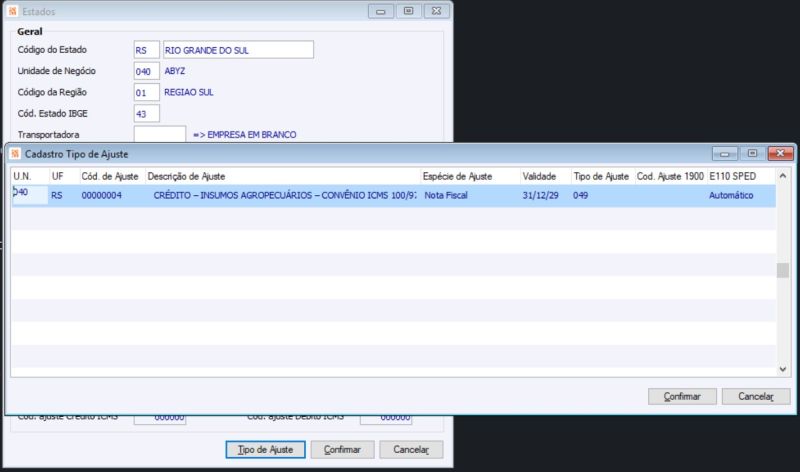Click Cancelar in the Estados window
This screenshot has height=472, width=800.
pos(411,450)
